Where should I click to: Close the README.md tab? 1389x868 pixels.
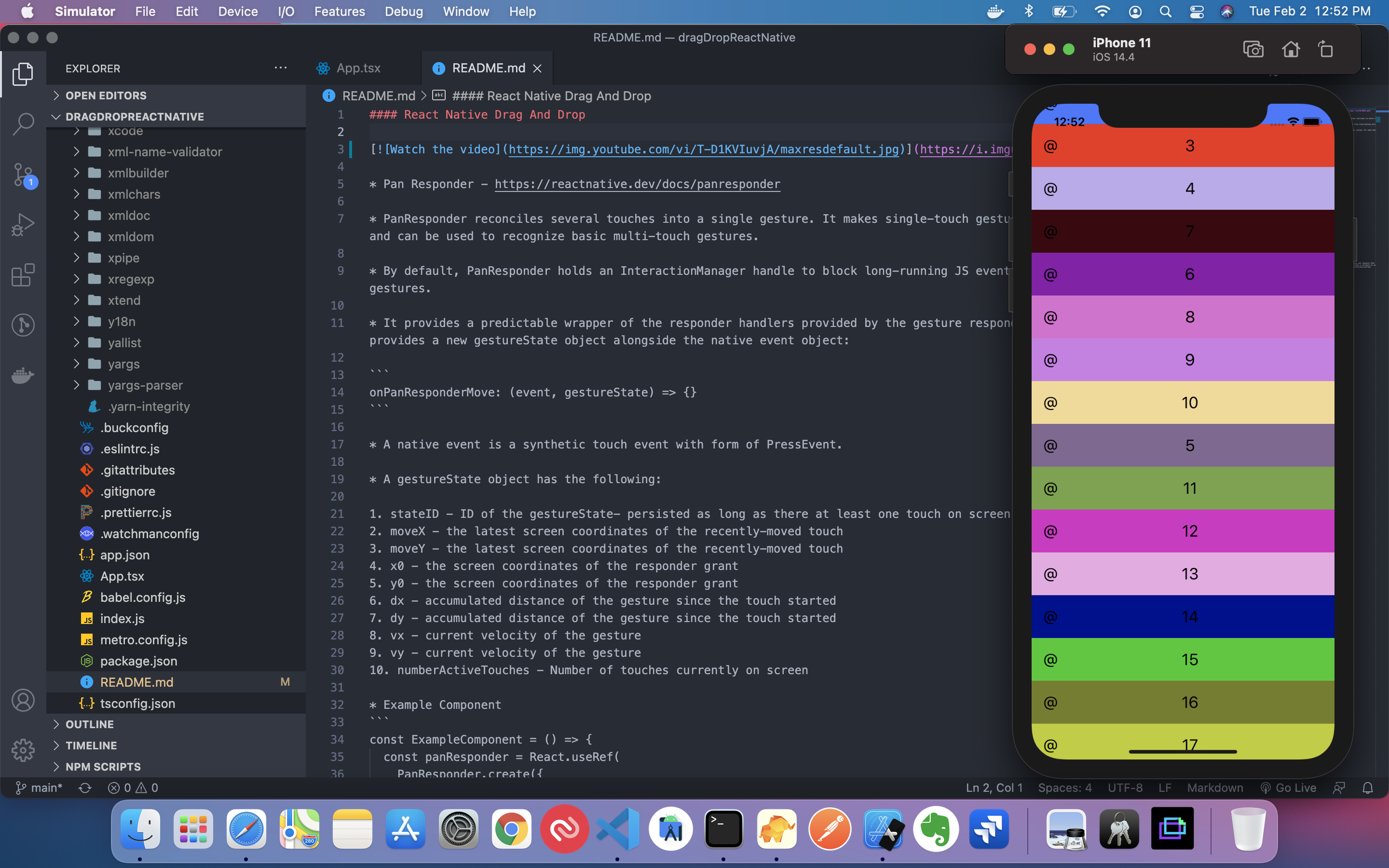pyautogui.click(x=537, y=68)
